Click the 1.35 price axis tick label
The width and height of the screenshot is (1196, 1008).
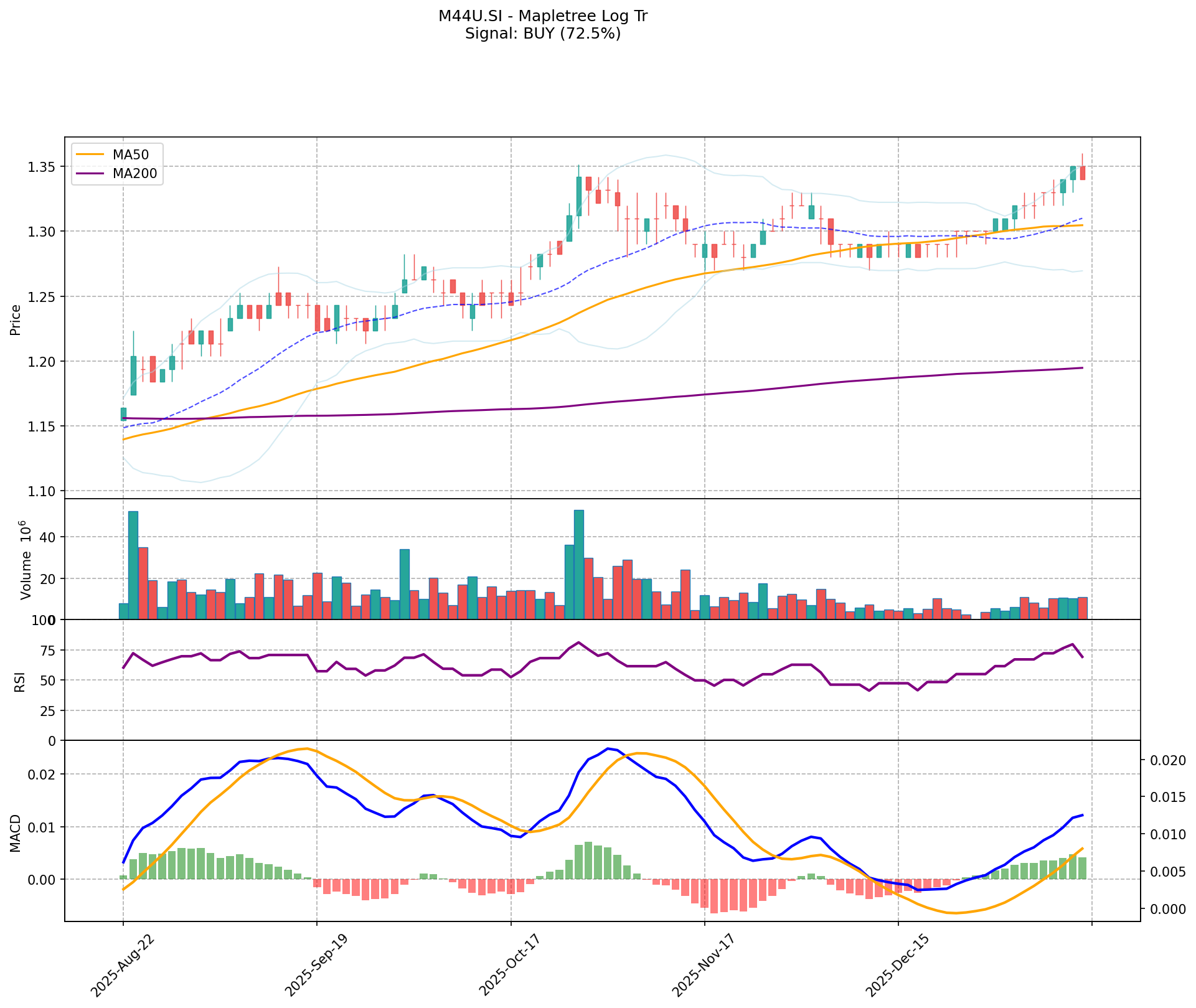pos(41,167)
